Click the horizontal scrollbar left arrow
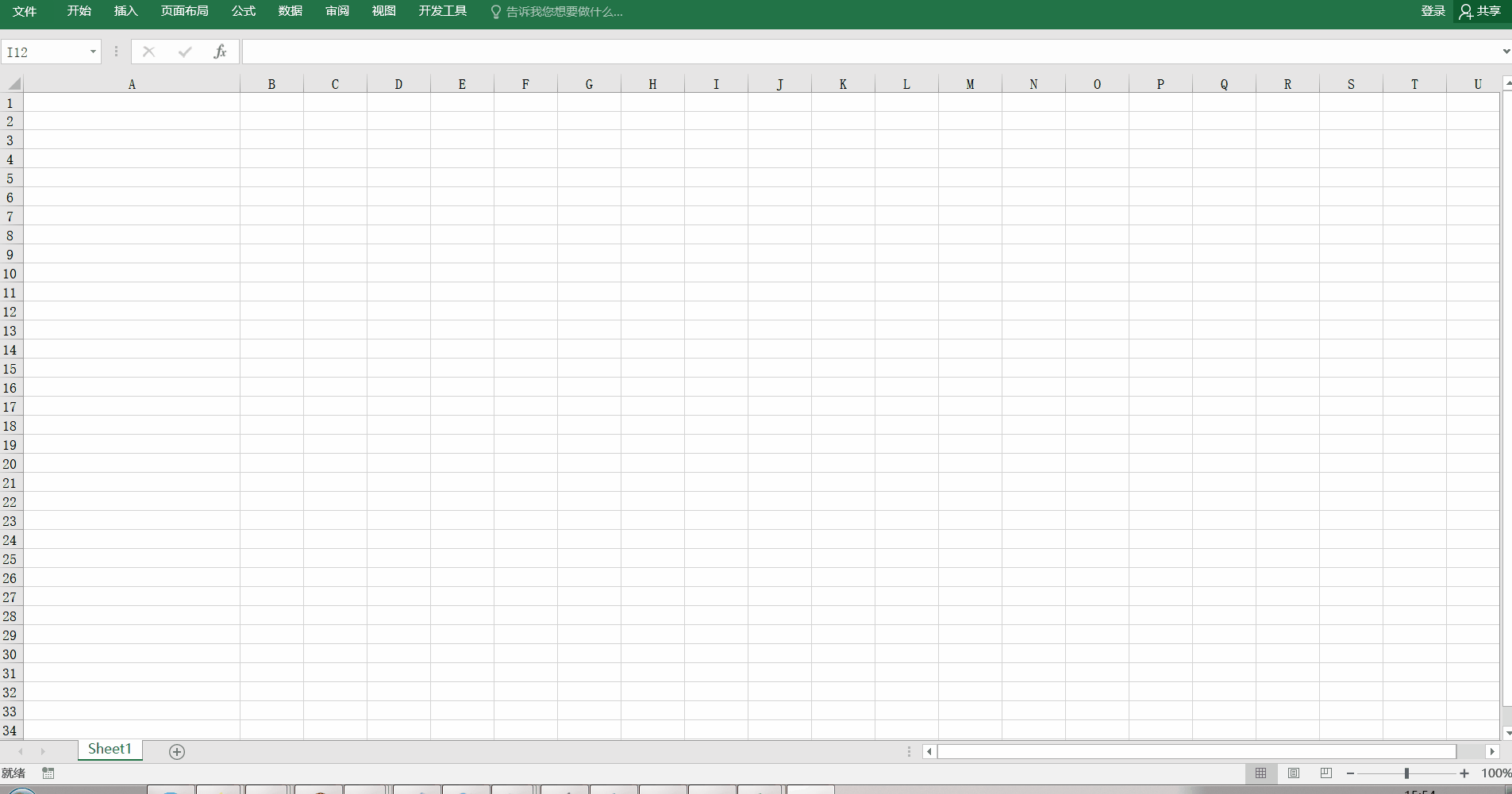This screenshot has height=794, width=1512. 929,751
